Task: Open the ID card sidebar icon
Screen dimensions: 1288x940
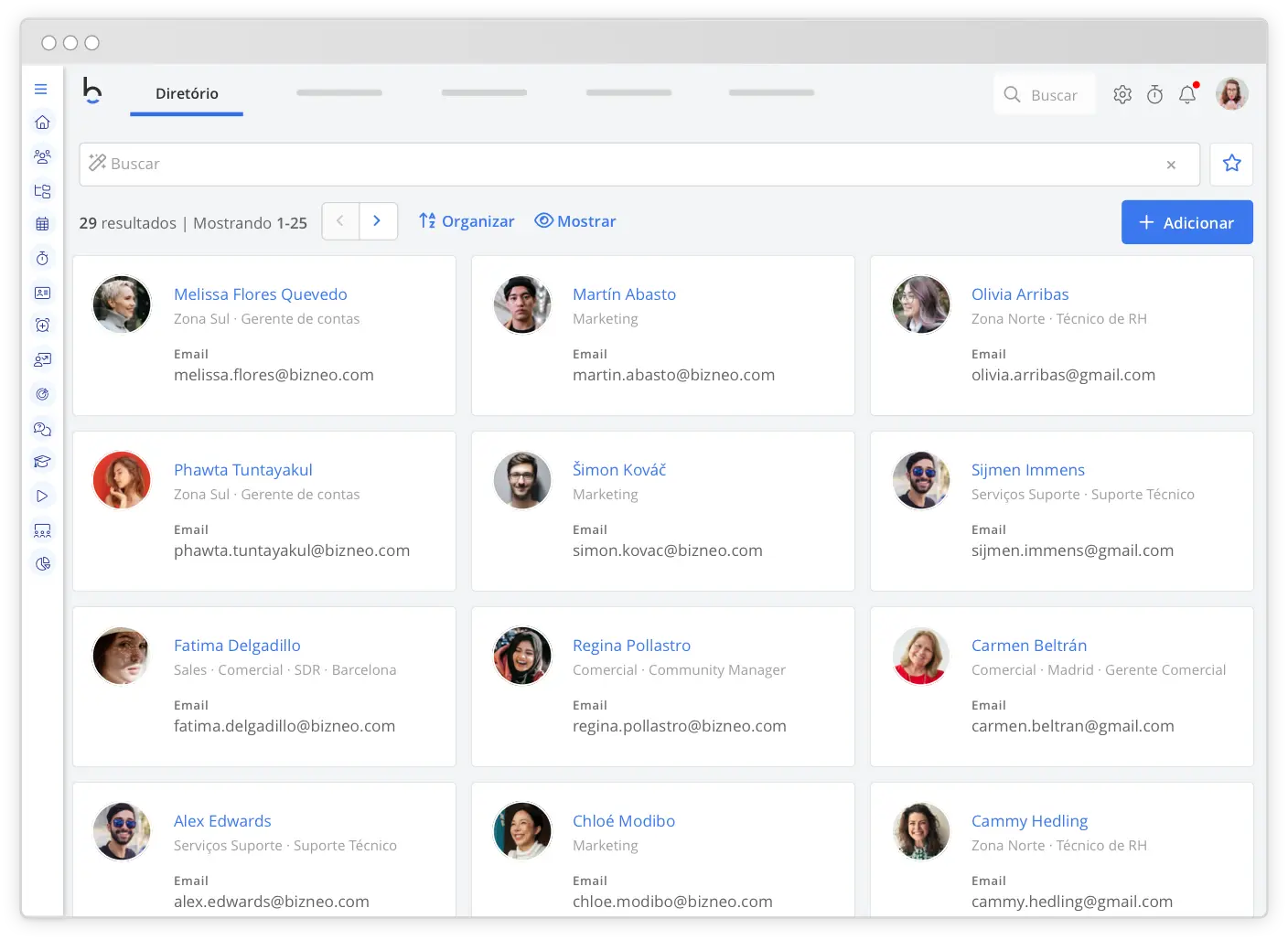Action: (x=42, y=293)
